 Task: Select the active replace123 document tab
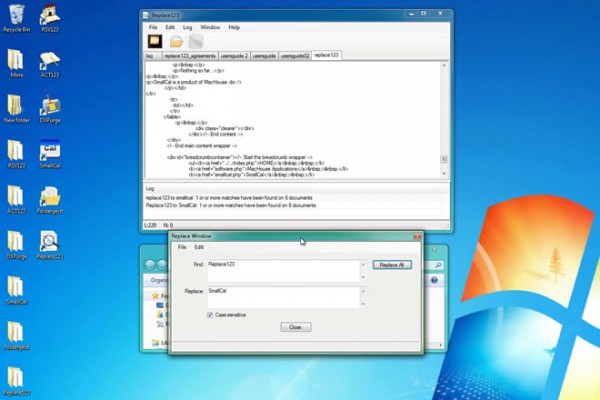(326, 55)
